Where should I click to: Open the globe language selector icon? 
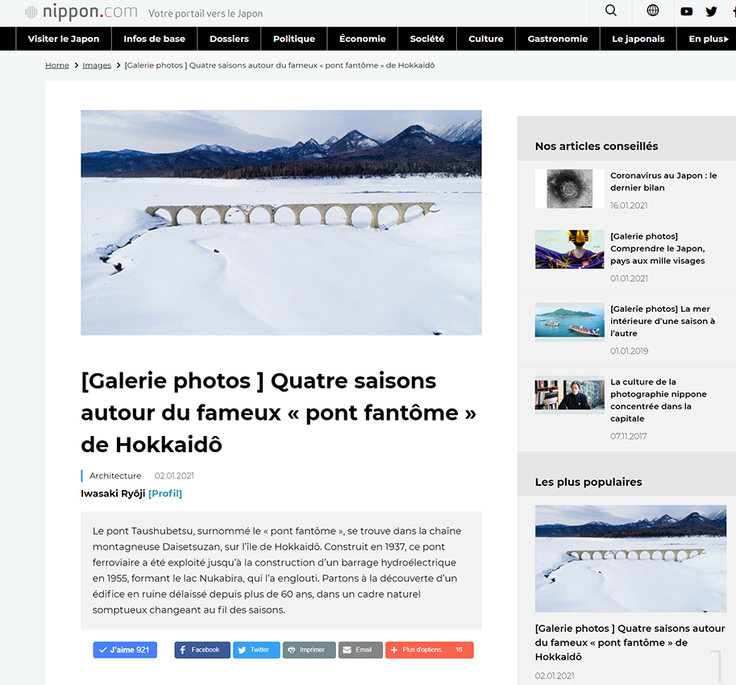point(652,10)
